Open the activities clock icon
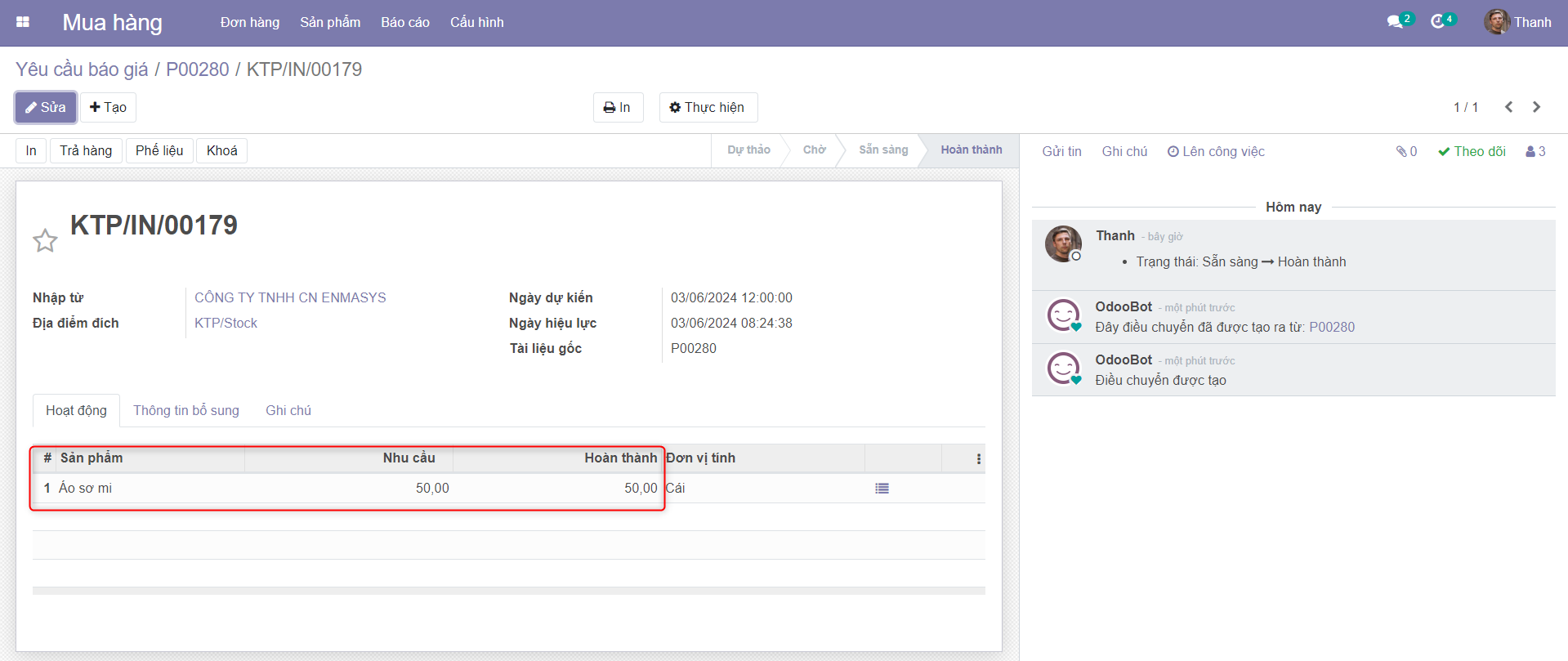The height and width of the screenshot is (661, 1568). [x=1438, y=22]
